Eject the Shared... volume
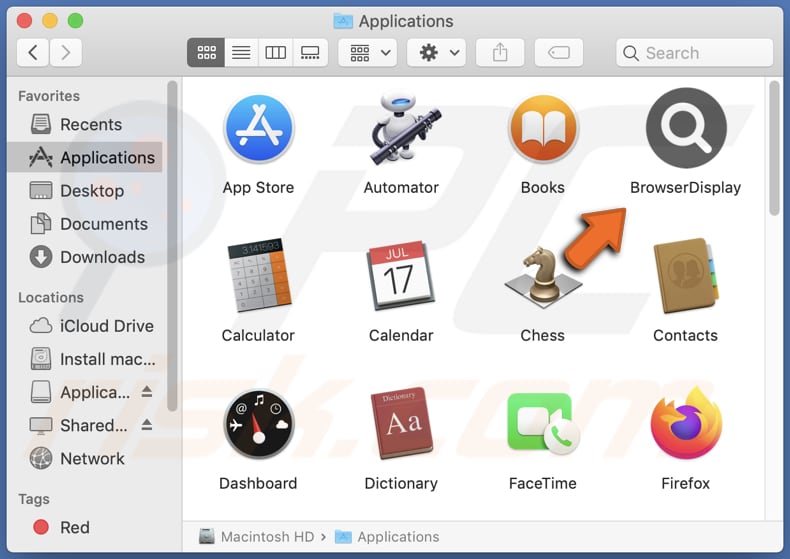The height and width of the screenshot is (559, 790). click(x=147, y=425)
